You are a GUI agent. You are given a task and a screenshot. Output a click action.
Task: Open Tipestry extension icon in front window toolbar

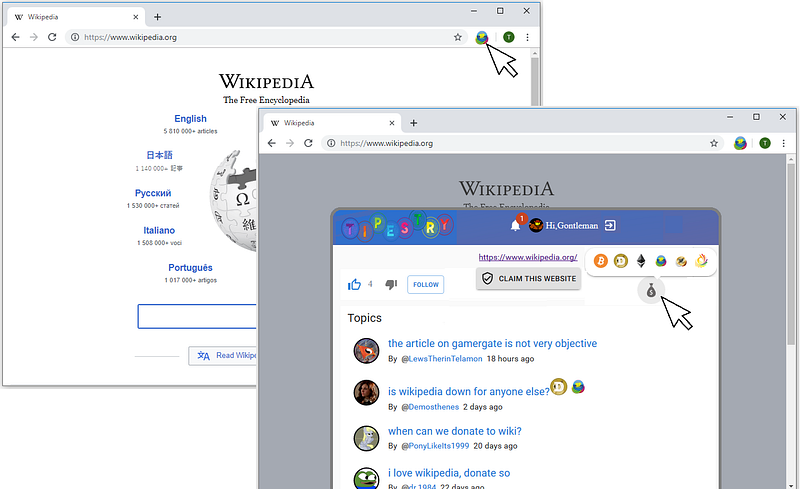[740, 143]
